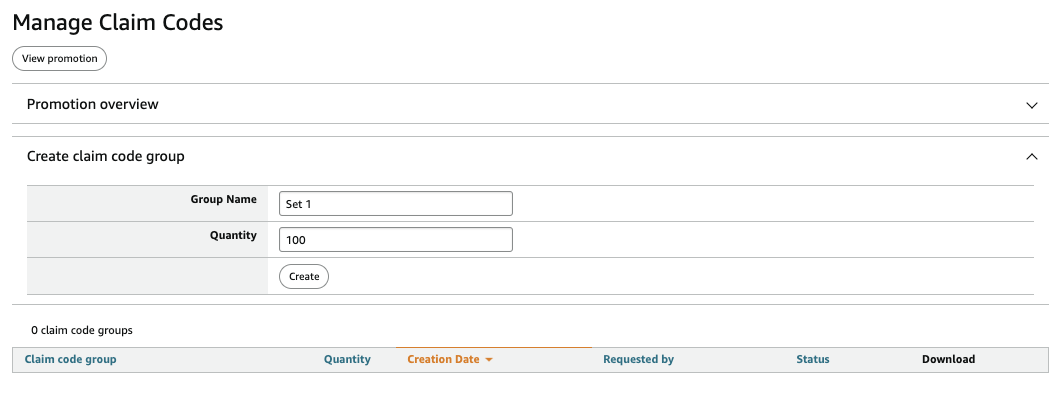Sort by the Requested by column
Viewport: 1059px width, 401px height.
(x=638, y=359)
